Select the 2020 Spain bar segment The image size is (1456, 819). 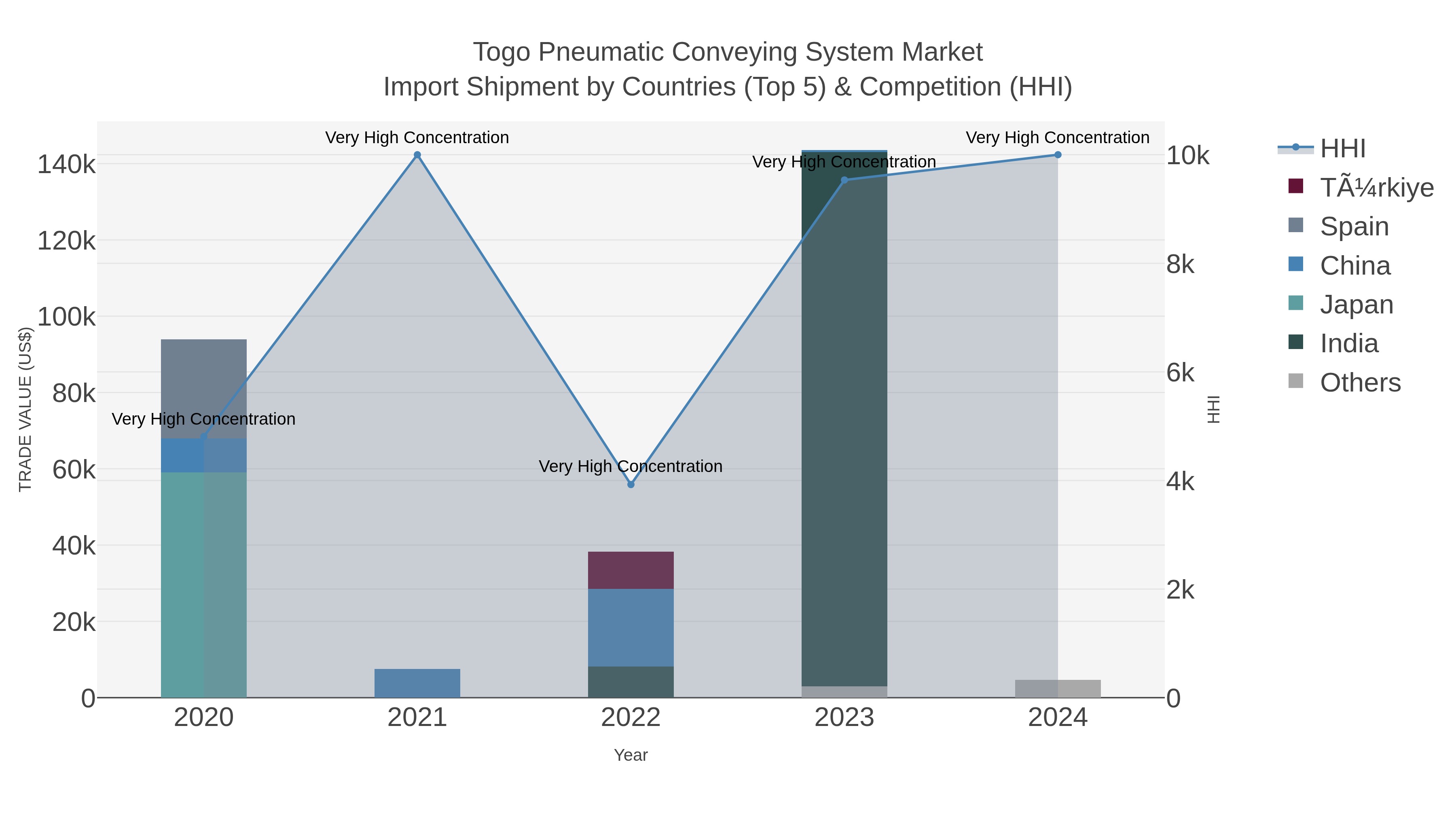pos(203,389)
